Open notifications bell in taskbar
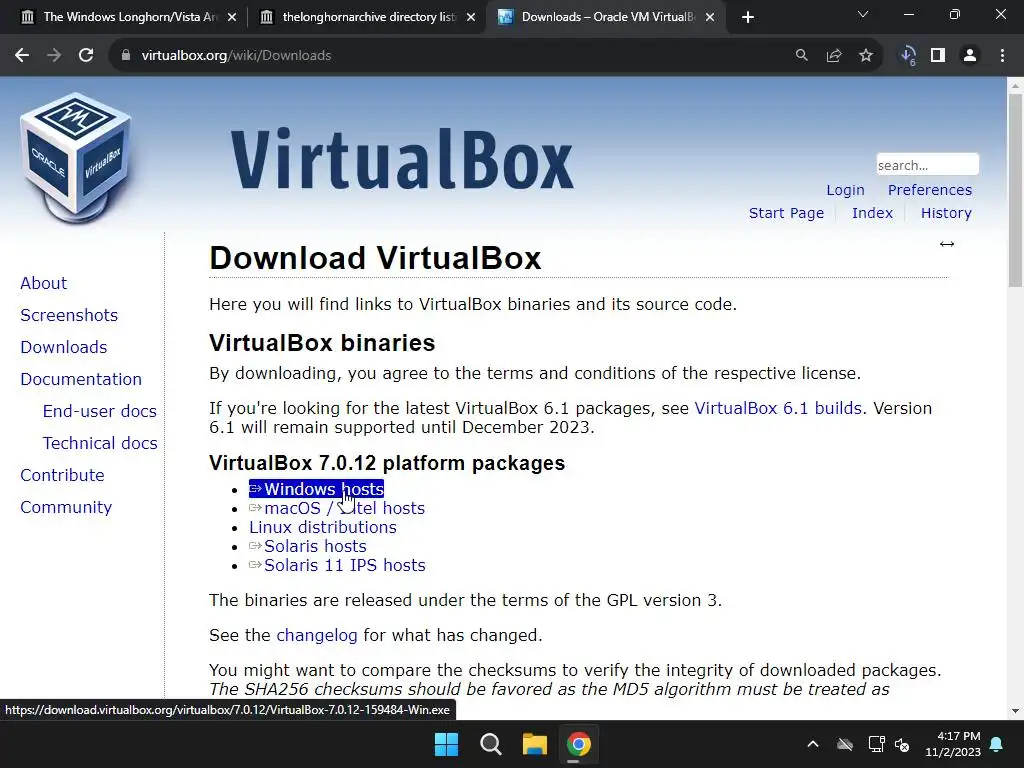The width and height of the screenshot is (1024, 768). (x=997, y=744)
